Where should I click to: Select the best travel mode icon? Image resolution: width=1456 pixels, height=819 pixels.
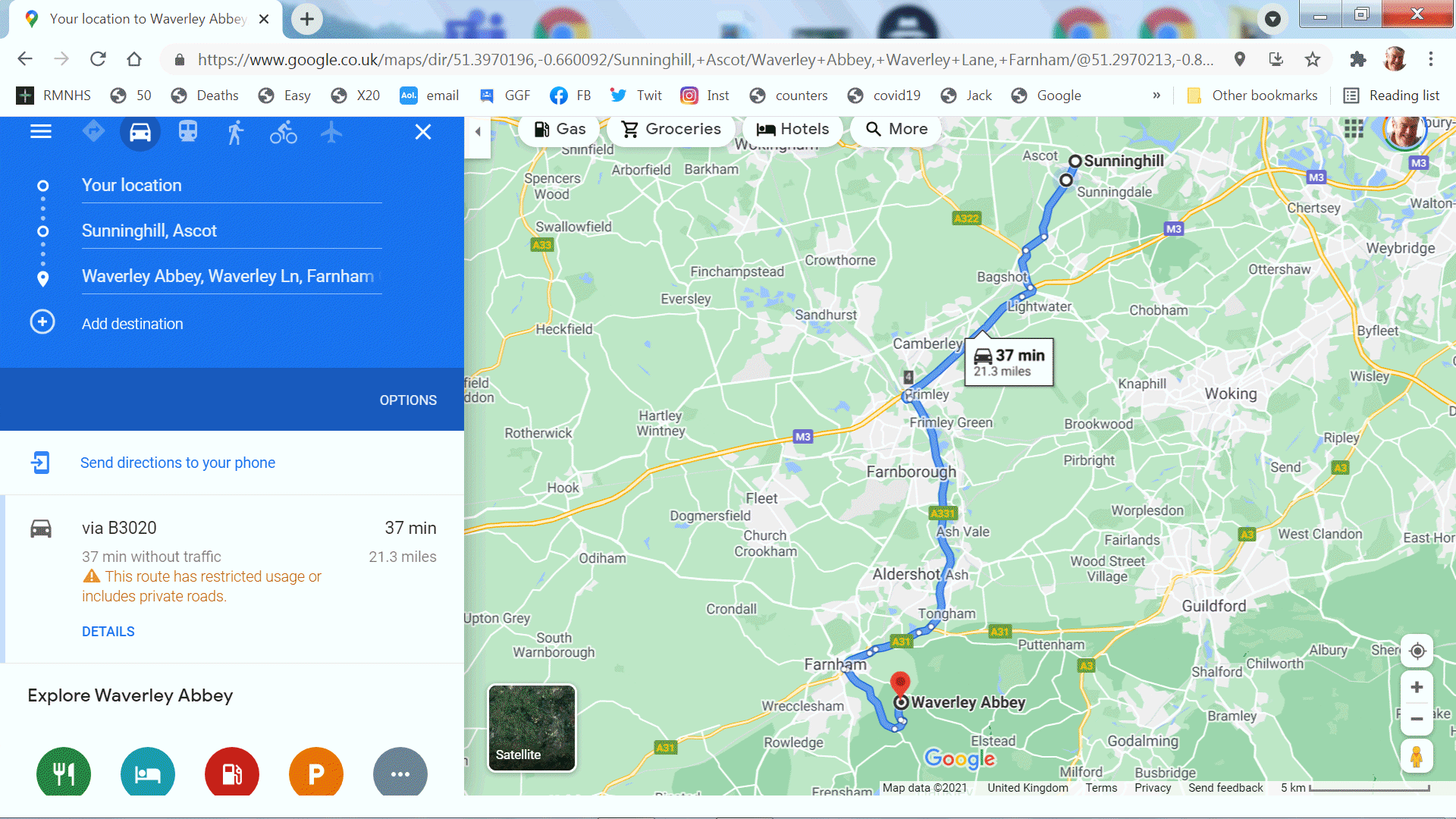(x=93, y=132)
